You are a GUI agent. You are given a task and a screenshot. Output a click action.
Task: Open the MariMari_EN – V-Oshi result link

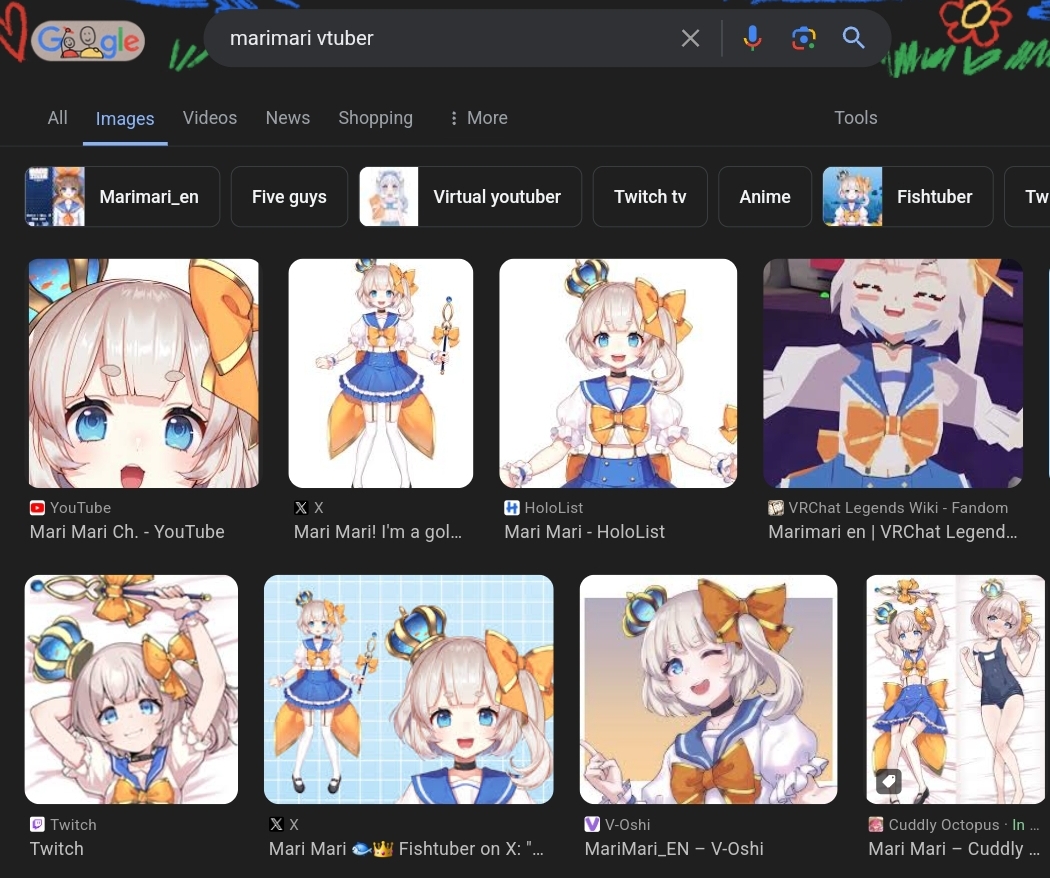click(x=674, y=849)
